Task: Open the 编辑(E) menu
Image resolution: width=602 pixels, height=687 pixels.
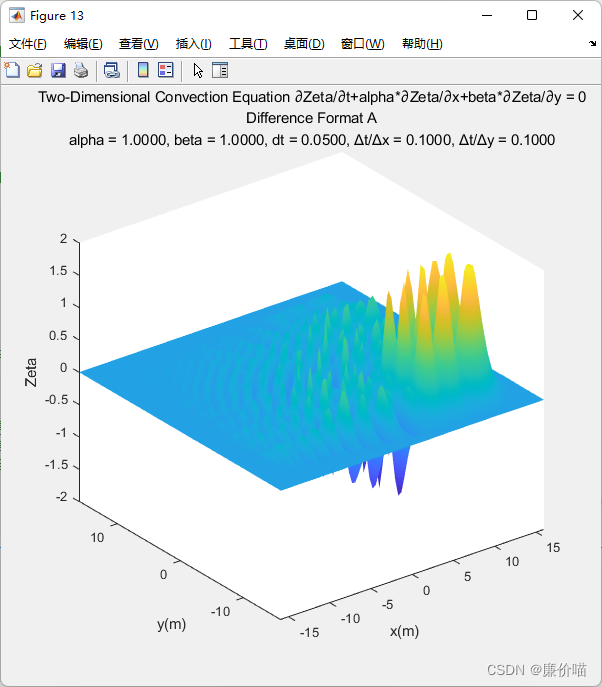Action: 83,44
